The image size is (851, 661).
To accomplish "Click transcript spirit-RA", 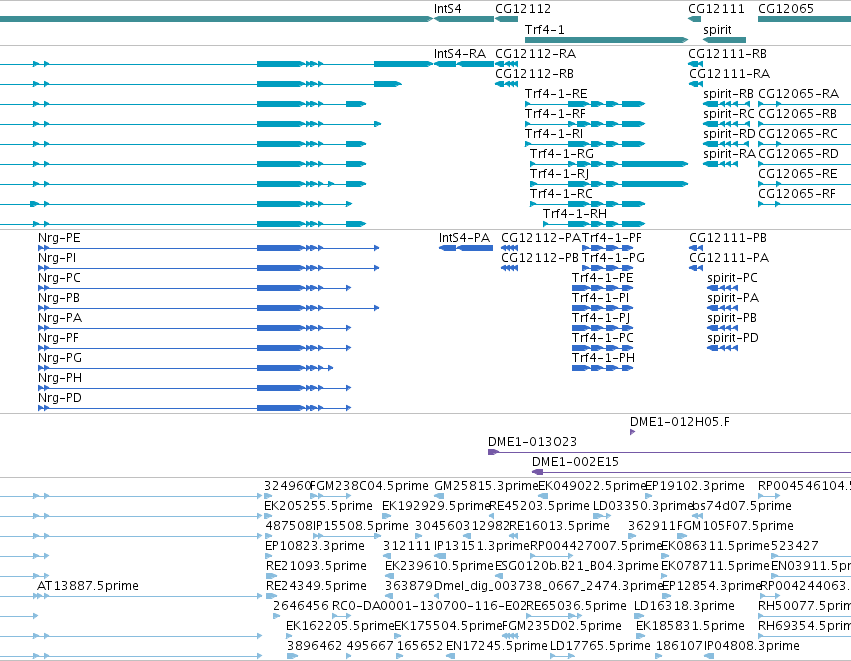I will pos(729,154).
